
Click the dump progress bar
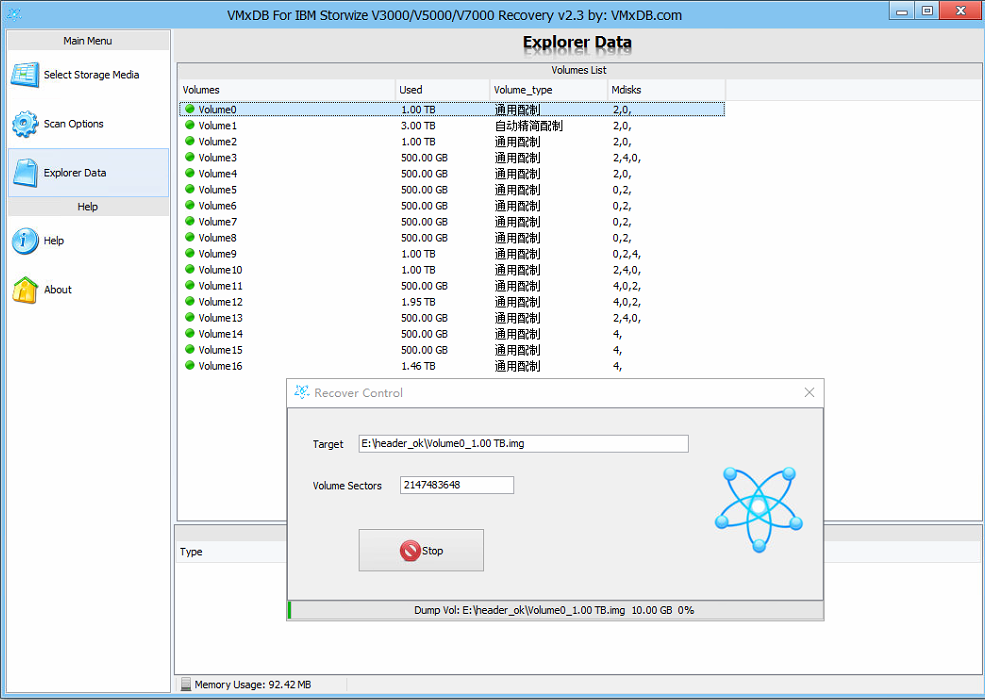coord(555,610)
